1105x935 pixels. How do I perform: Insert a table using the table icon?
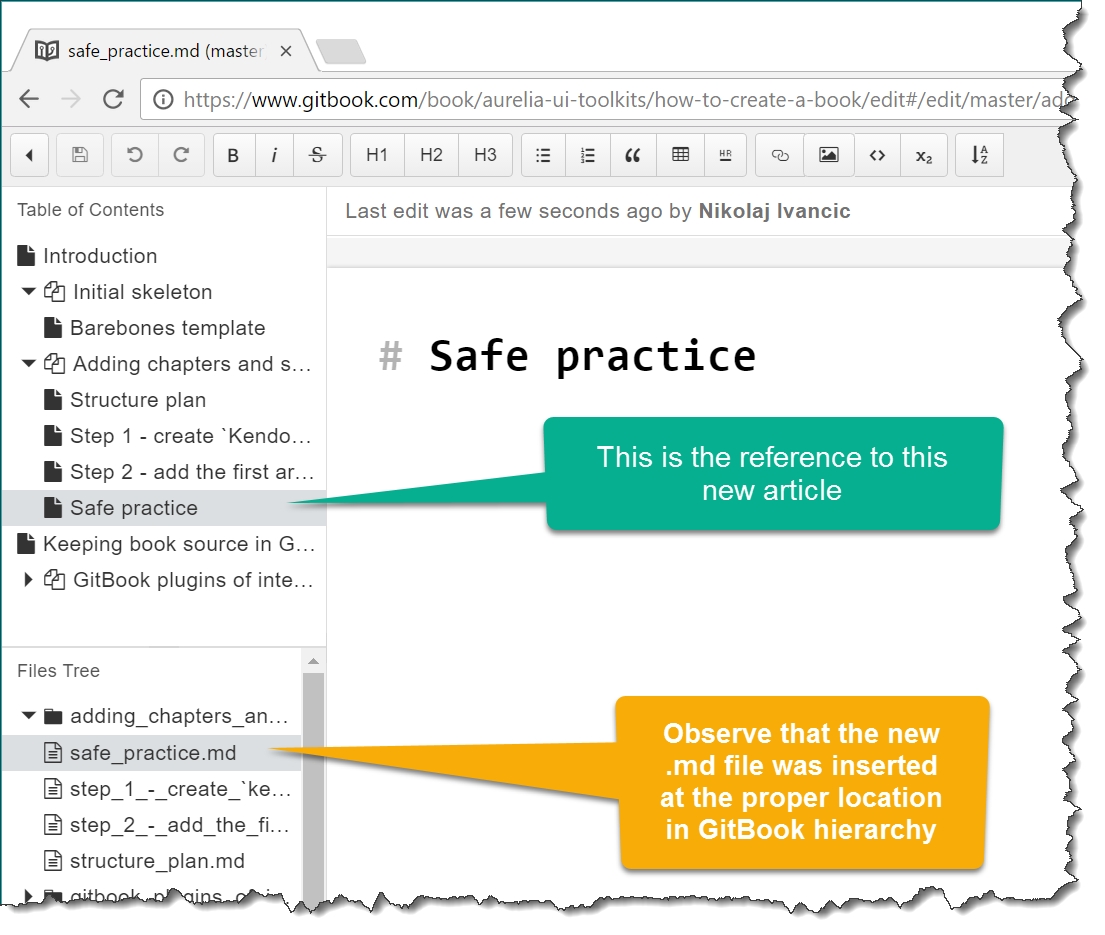click(680, 155)
